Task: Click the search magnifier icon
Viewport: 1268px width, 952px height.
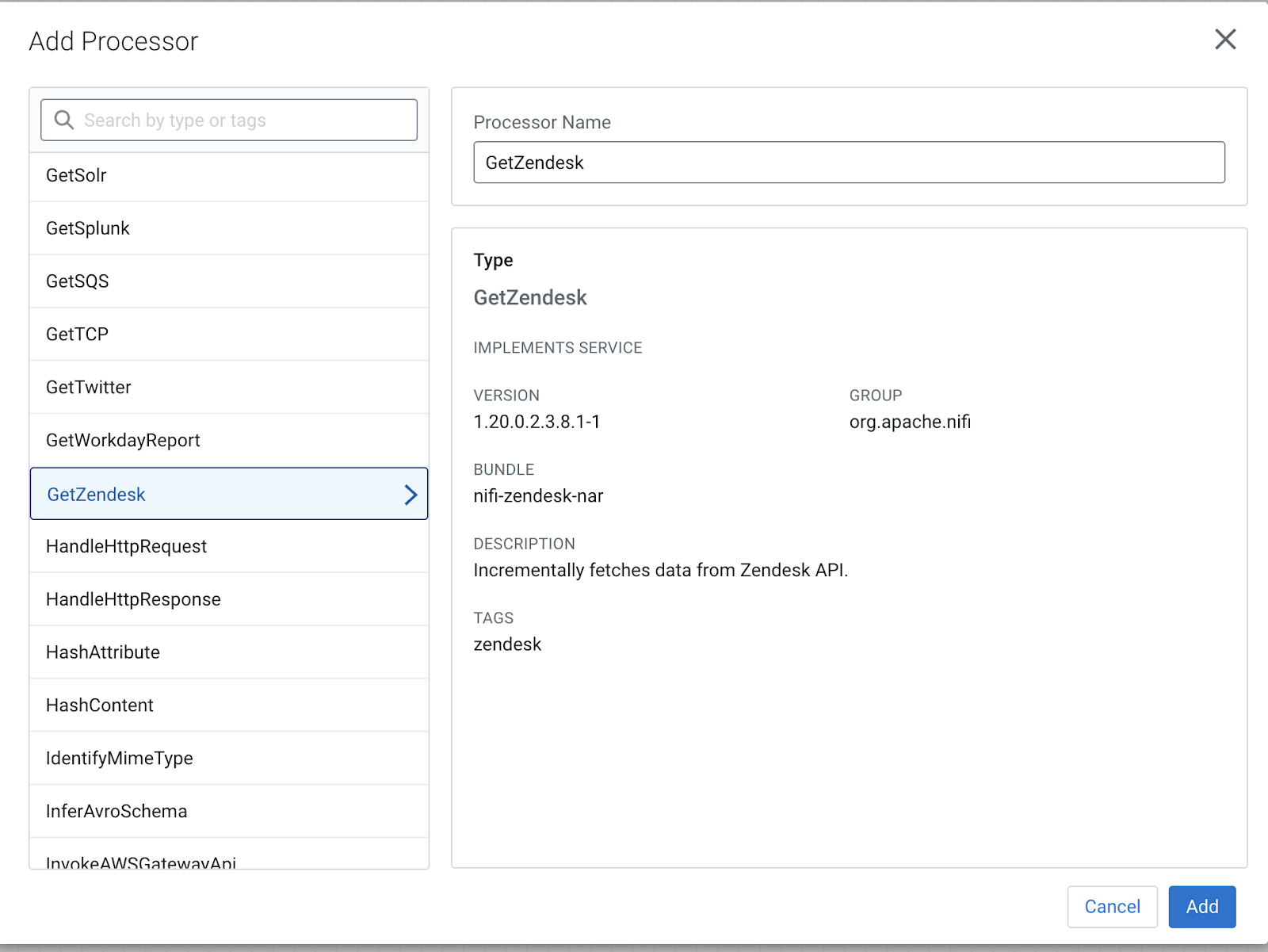Action: pos(63,120)
